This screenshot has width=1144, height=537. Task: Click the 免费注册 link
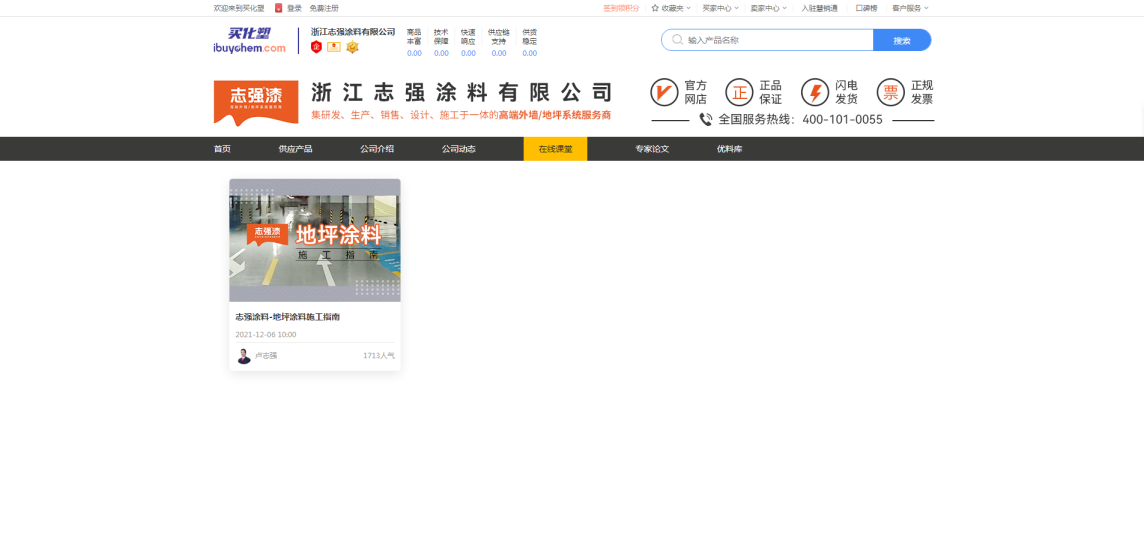pos(324,8)
